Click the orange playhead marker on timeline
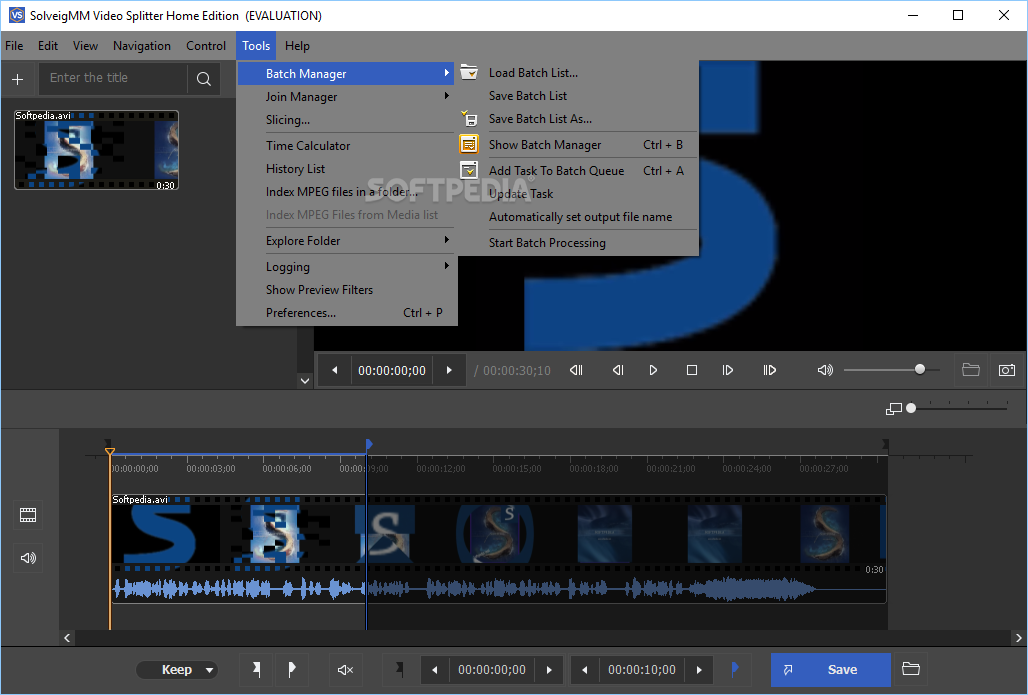 point(109,451)
